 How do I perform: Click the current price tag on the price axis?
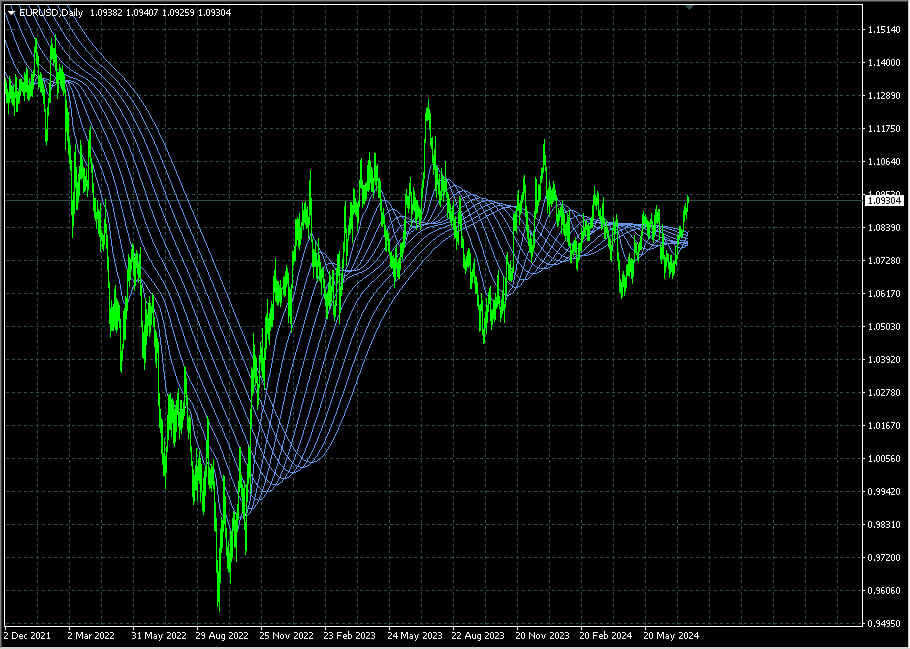pyautogui.click(x=884, y=200)
